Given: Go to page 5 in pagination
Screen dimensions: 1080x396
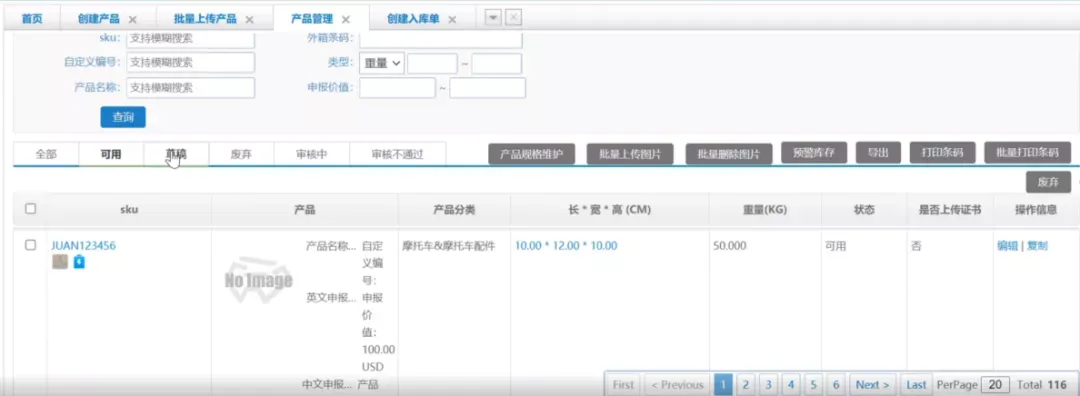Looking at the screenshot, I should (813, 384).
